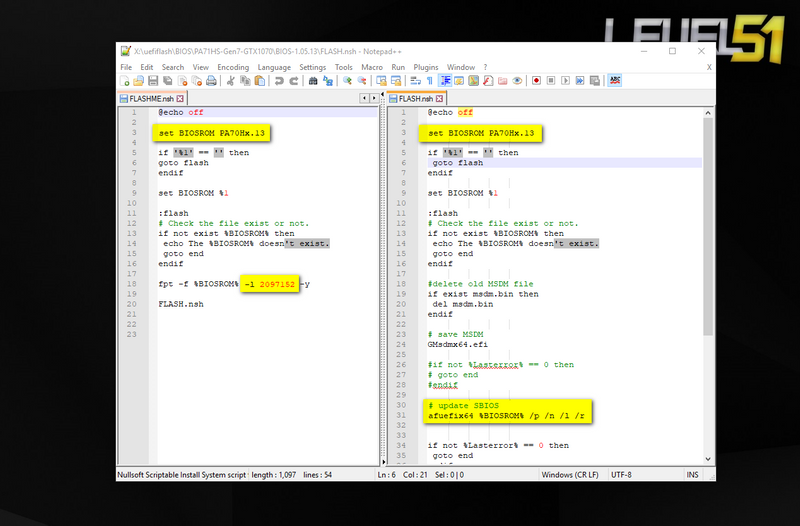Click the Zoom In icon
This screenshot has height=526, width=800.
(347, 81)
